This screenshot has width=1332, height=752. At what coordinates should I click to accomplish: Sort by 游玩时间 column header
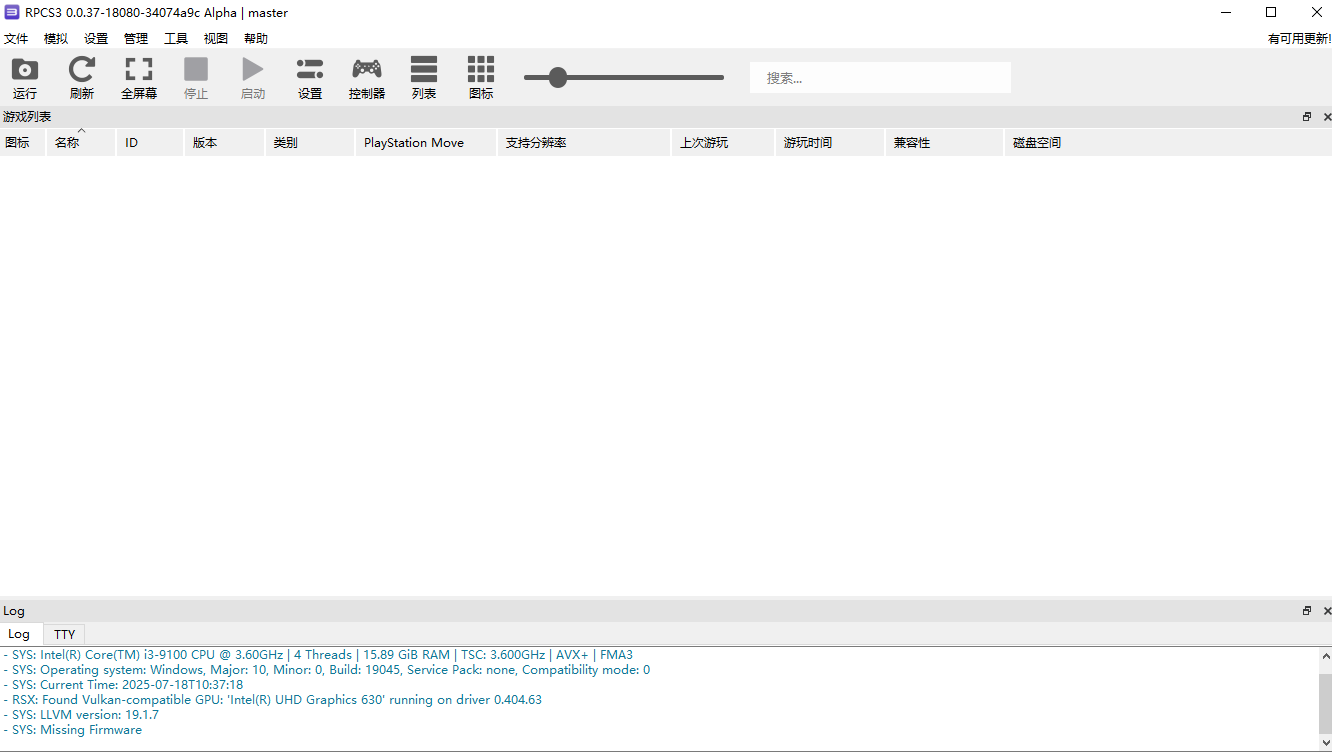click(829, 143)
